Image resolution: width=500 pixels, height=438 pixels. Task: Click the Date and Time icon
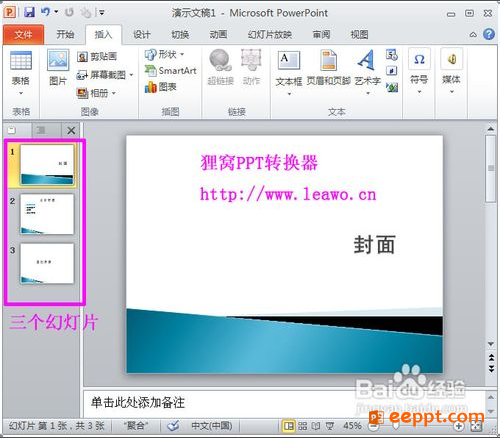[392, 55]
